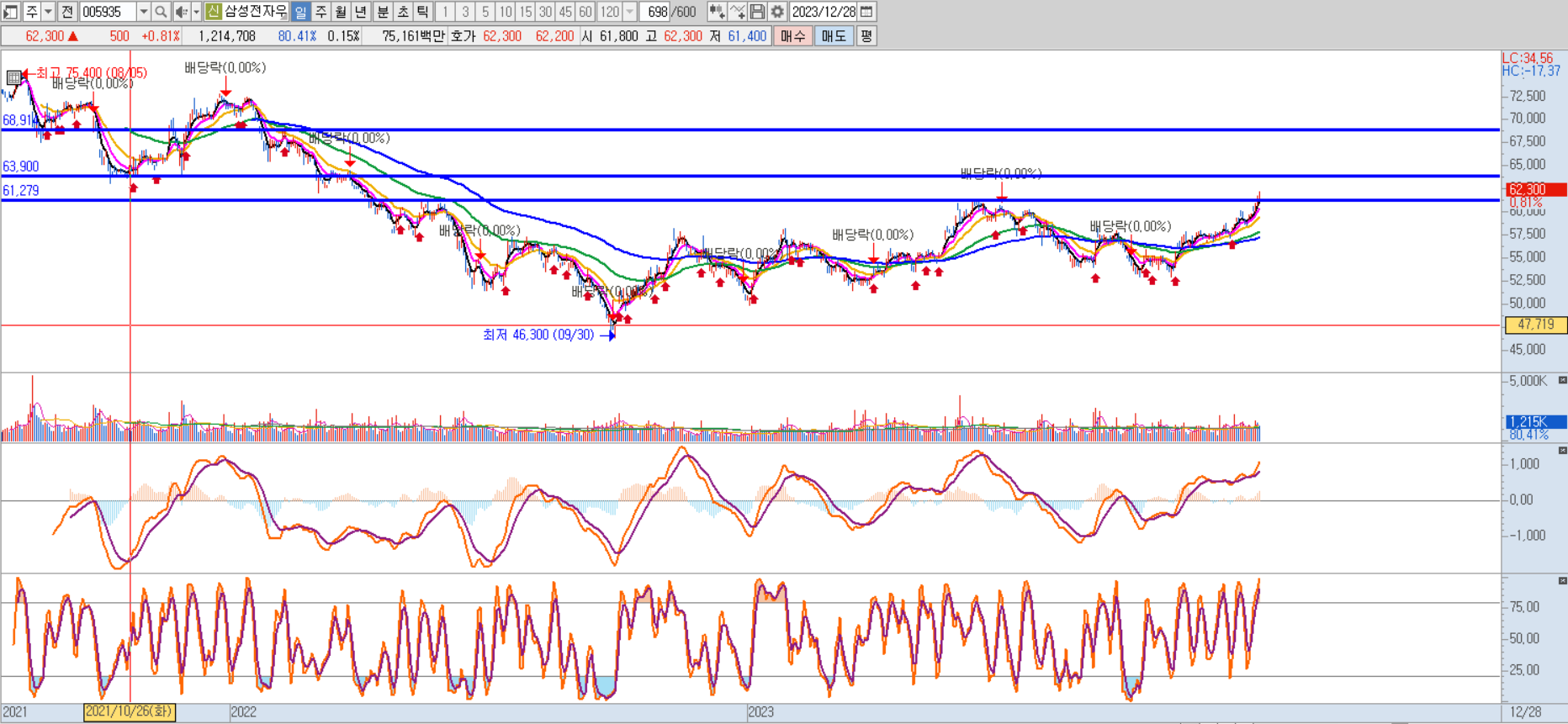The width and height of the screenshot is (1568, 724).
Task: Click the 최저 46,300 (09/30) label
Action: coord(538,335)
